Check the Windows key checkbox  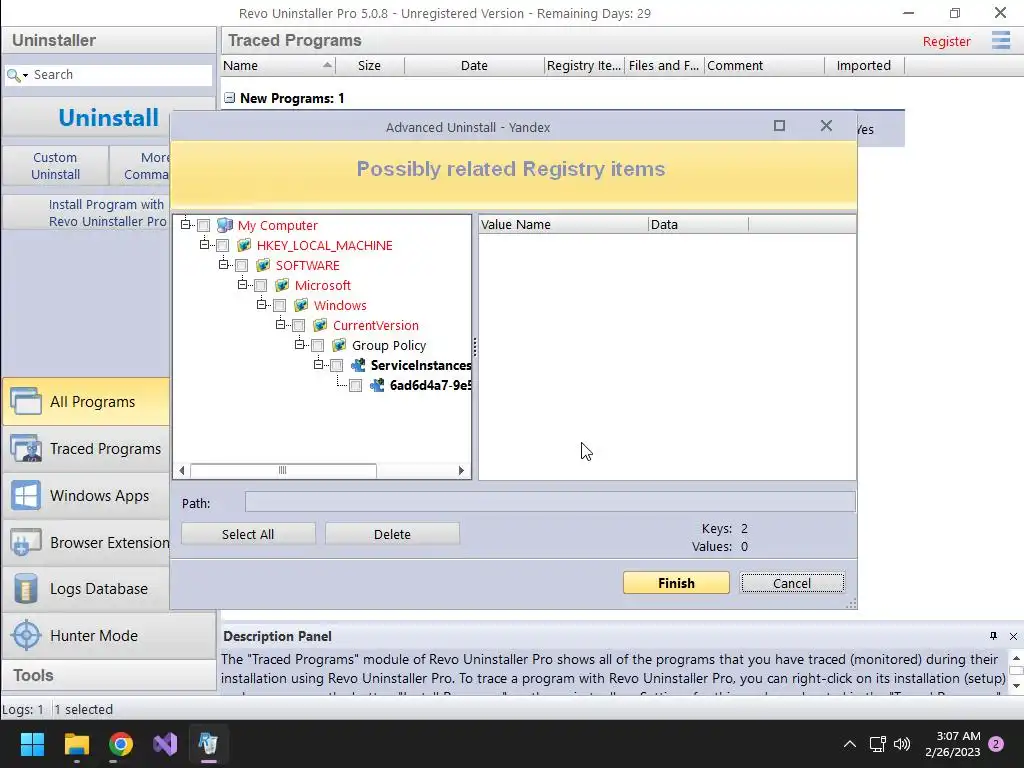click(x=280, y=305)
